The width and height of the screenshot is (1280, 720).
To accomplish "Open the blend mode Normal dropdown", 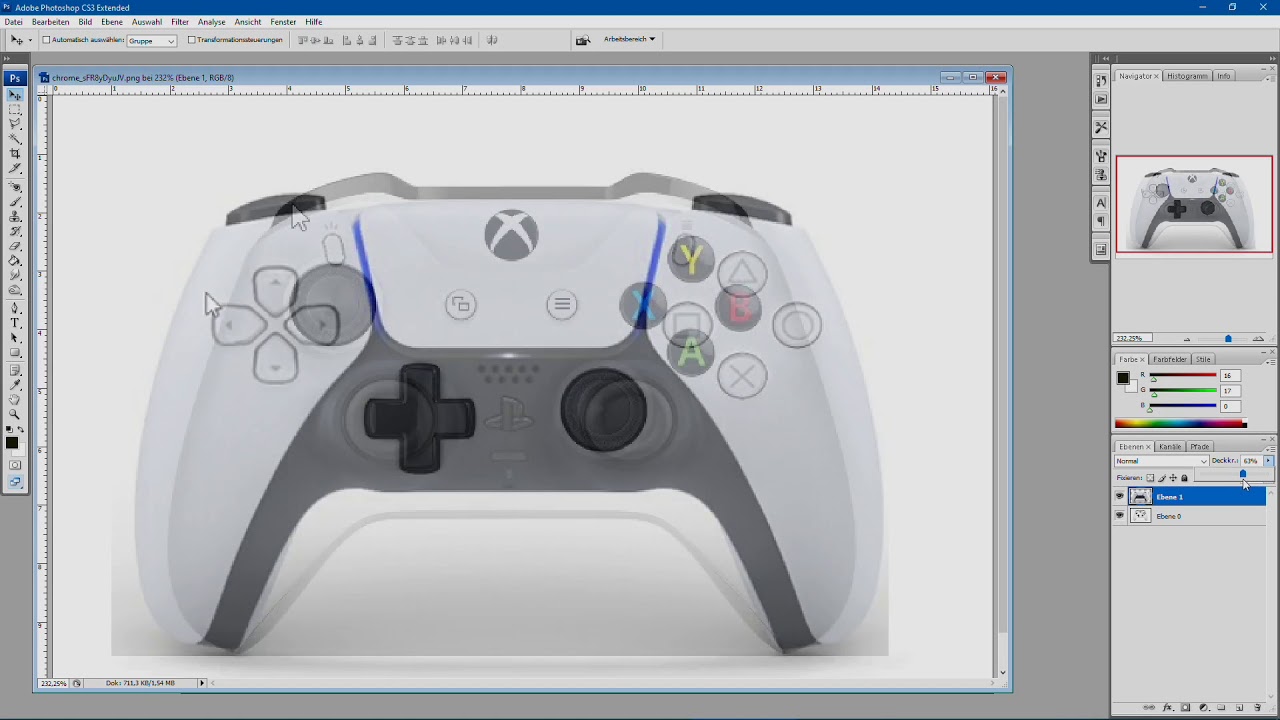I will click(x=1161, y=461).
